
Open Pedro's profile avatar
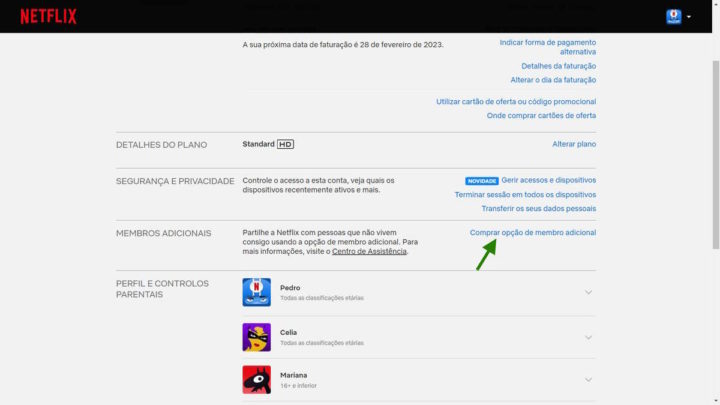(257, 292)
